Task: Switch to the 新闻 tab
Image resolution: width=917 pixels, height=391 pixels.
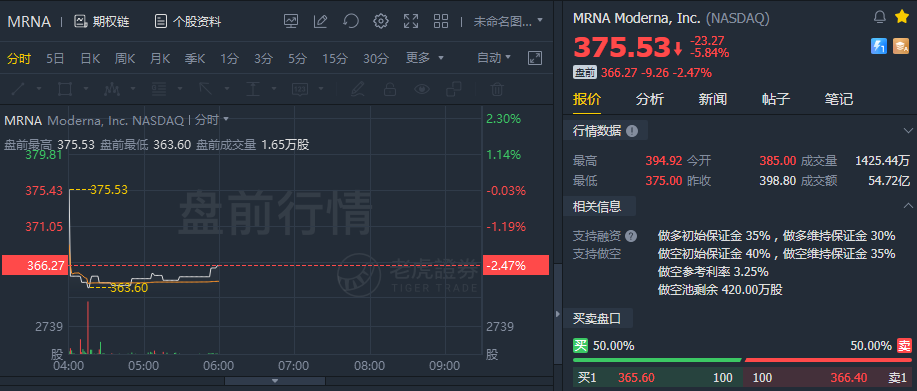Action: [x=712, y=99]
